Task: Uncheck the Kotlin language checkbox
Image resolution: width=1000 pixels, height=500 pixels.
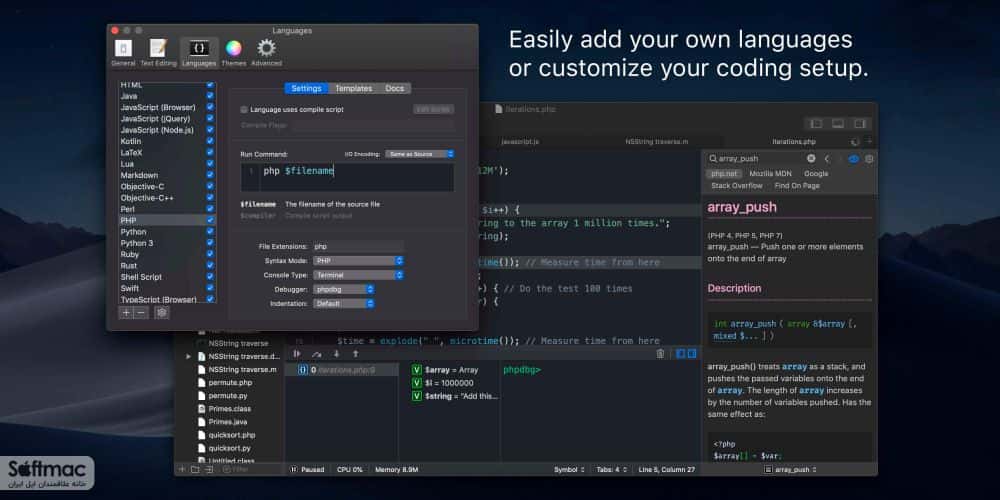Action: tap(210, 141)
